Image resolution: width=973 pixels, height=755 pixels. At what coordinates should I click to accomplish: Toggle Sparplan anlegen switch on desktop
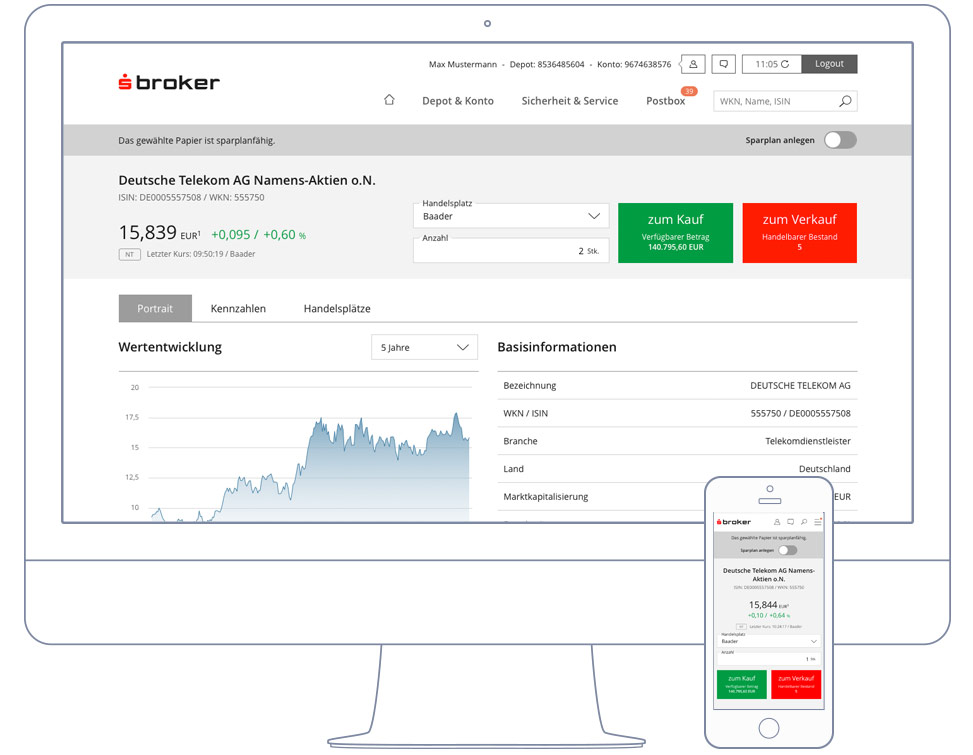click(x=840, y=140)
